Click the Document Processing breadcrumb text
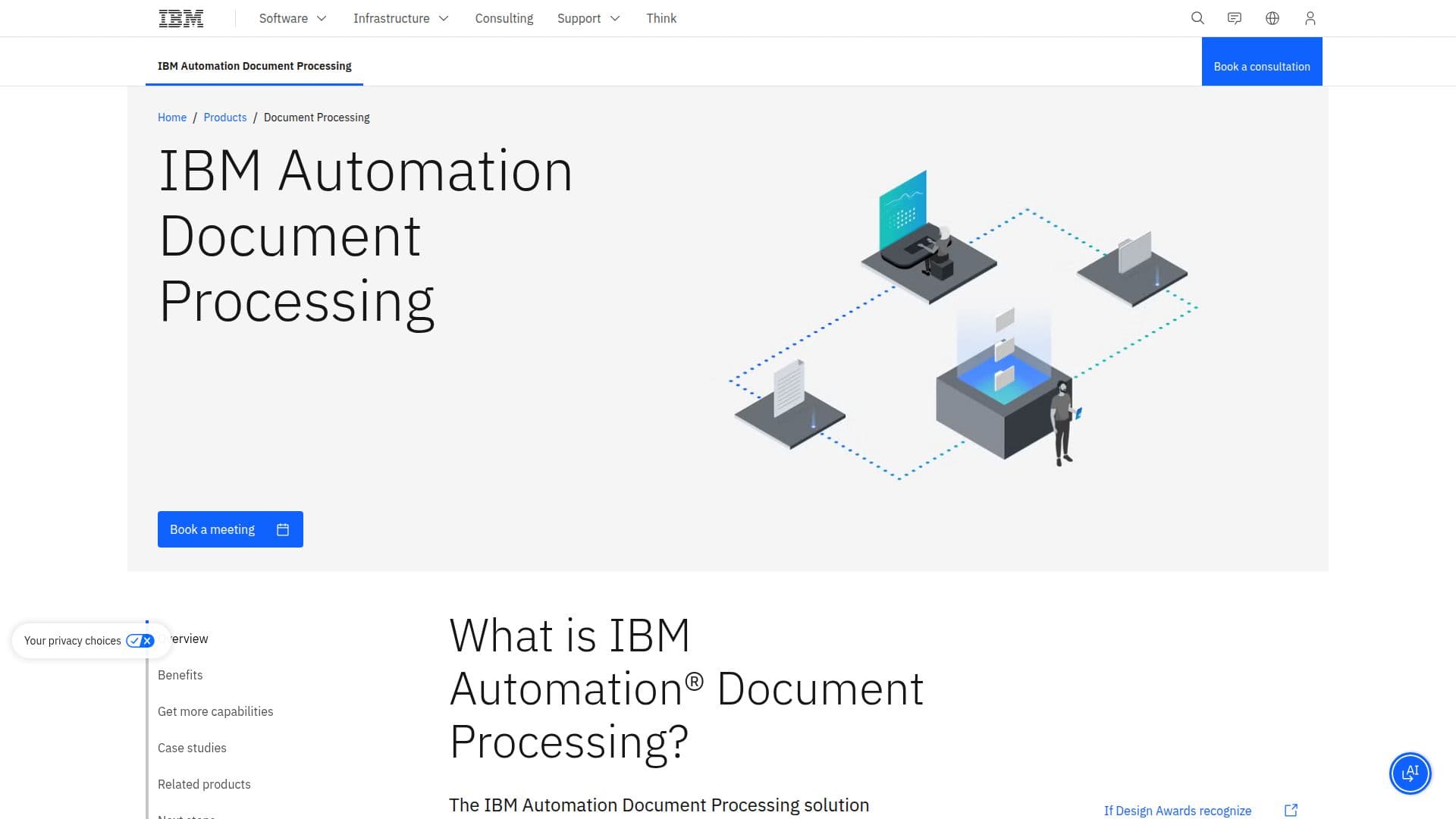Image resolution: width=1456 pixels, height=819 pixels. 317,118
